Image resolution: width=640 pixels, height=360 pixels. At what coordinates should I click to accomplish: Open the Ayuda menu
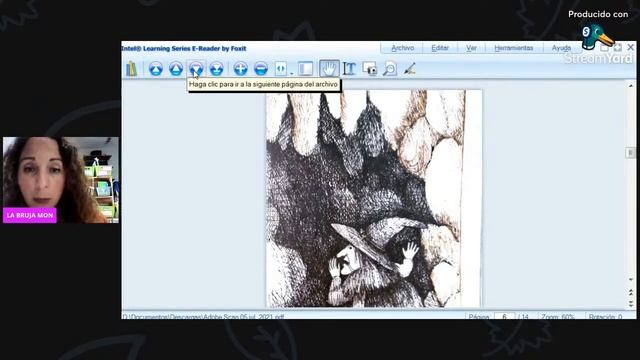561,48
